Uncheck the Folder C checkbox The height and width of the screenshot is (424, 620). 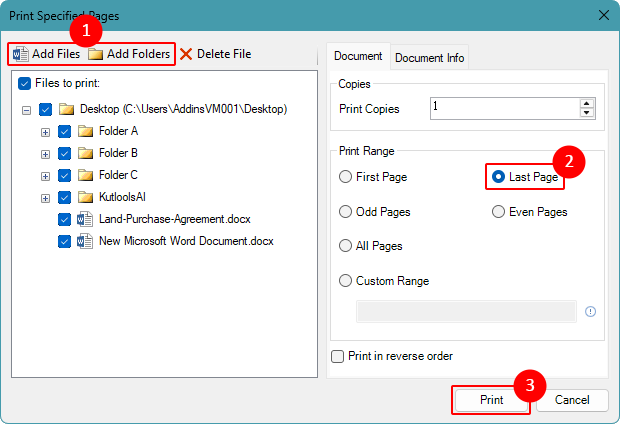pyautogui.click(x=64, y=175)
